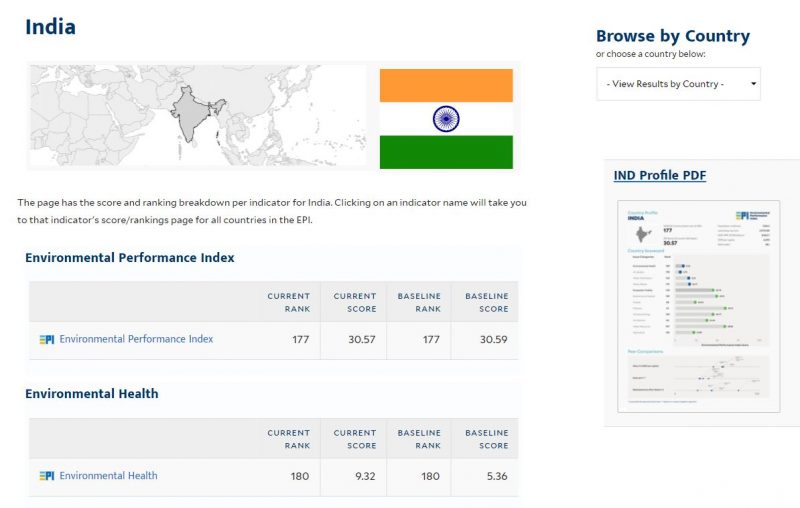Click the Environmental Performance Index section heading
This screenshot has height=508, width=800.
coord(130,258)
